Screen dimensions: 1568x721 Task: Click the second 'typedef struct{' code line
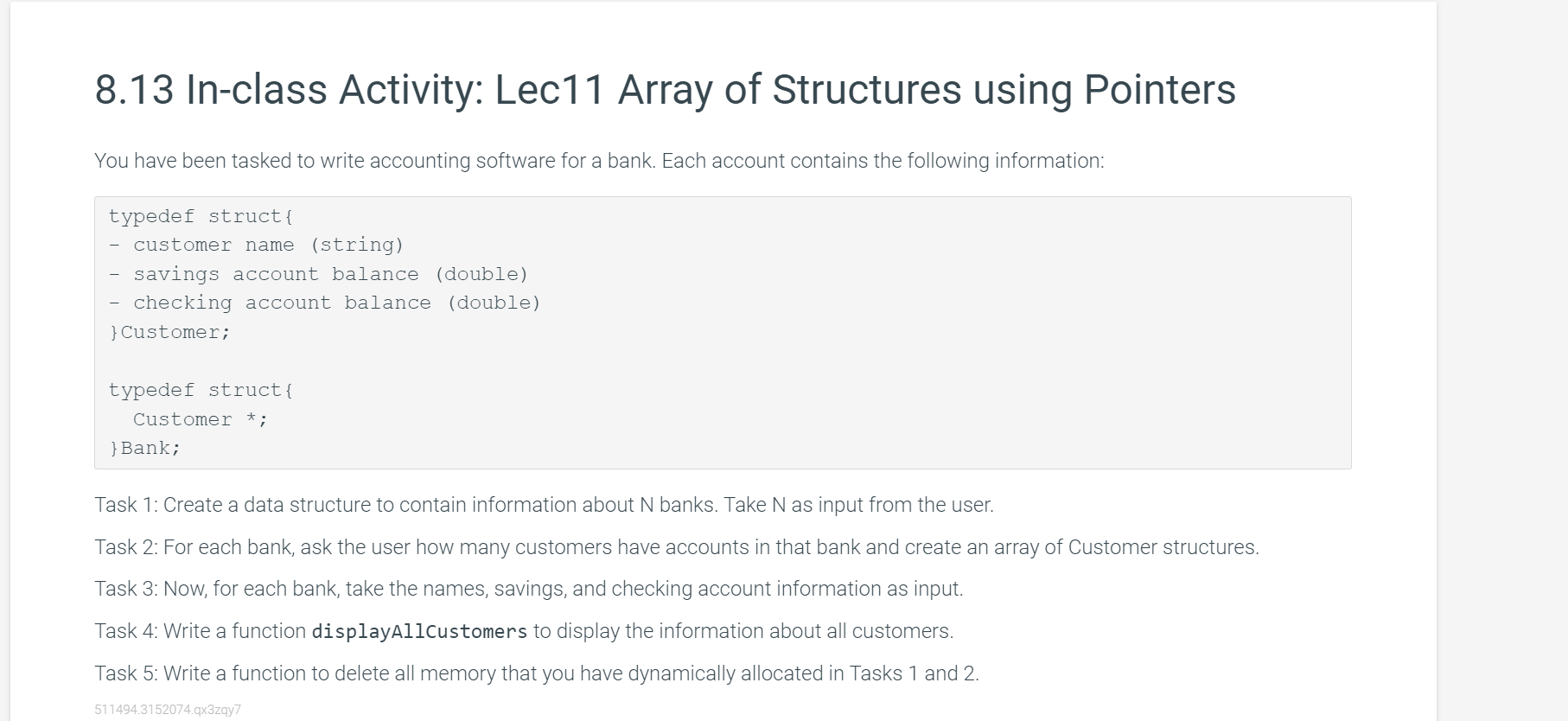coord(201,390)
